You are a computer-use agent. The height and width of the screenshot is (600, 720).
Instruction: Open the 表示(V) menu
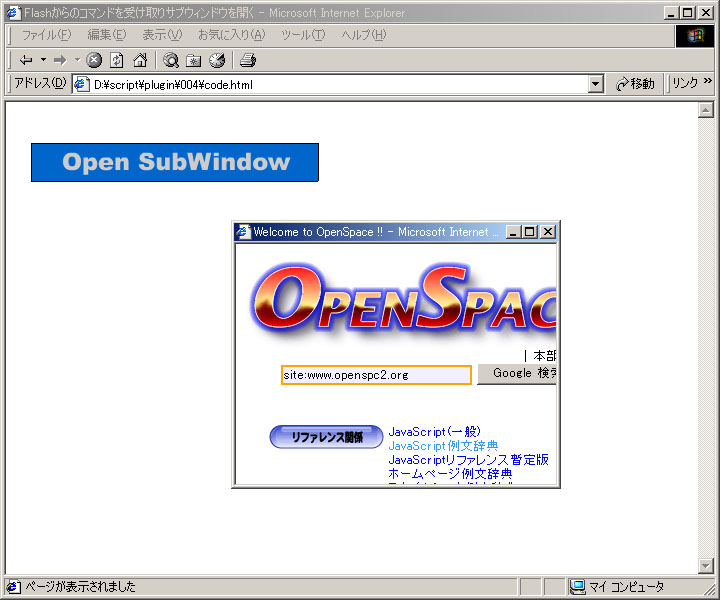tap(162, 35)
